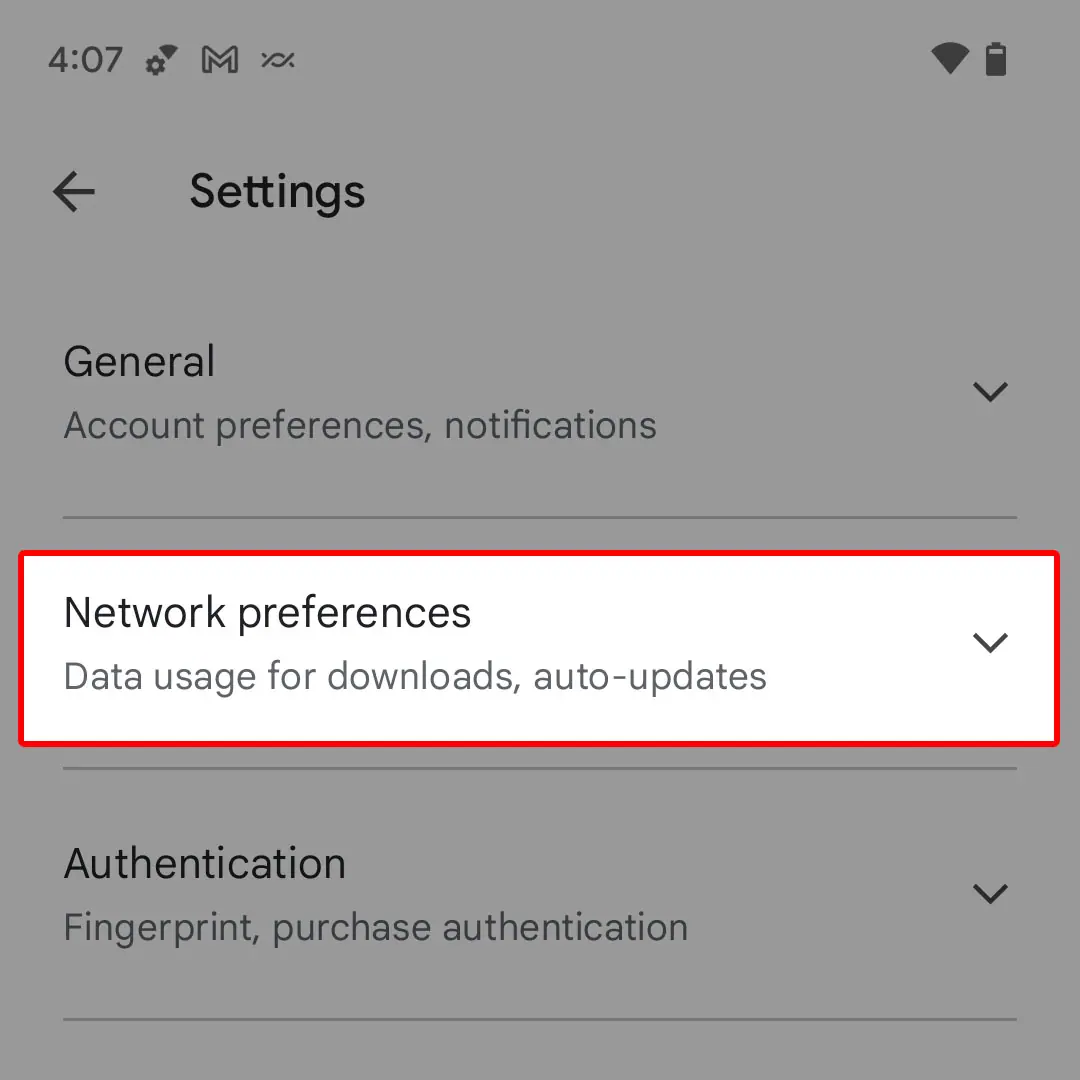The width and height of the screenshot is (1080, 1080).
Task: Open the Authentication settings item
Action: (x=205, y=864)
